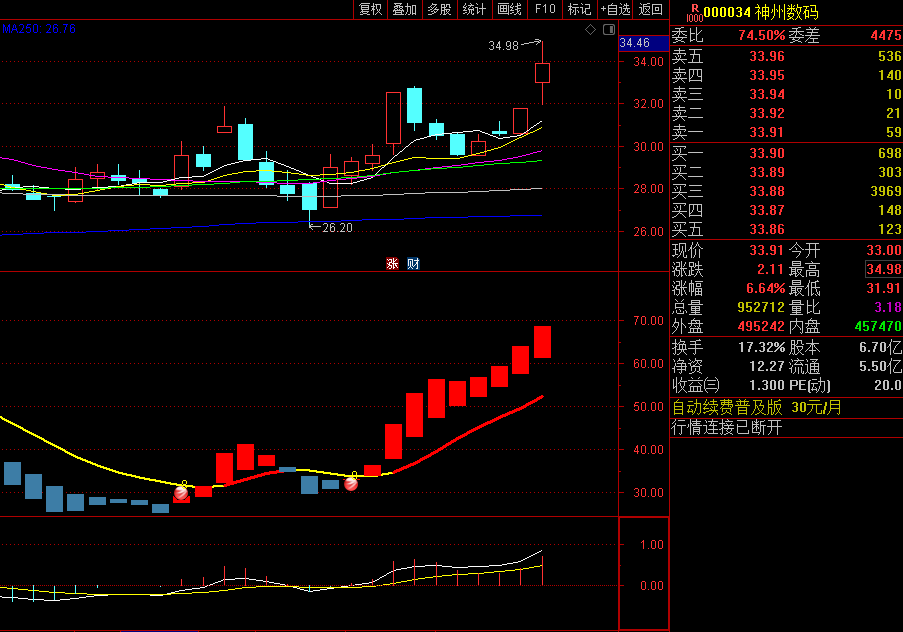The height and width of the screenshot is (632, 903).
Task: Select the 买四 33.87 order row
Action: click(x=786, y=210)
